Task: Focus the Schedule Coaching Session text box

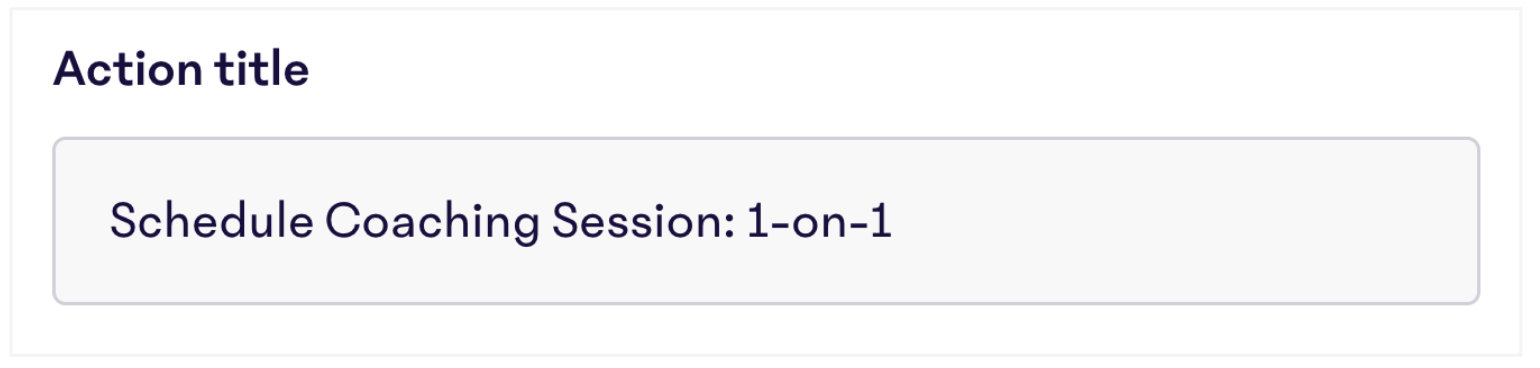Action: [765, 221]
